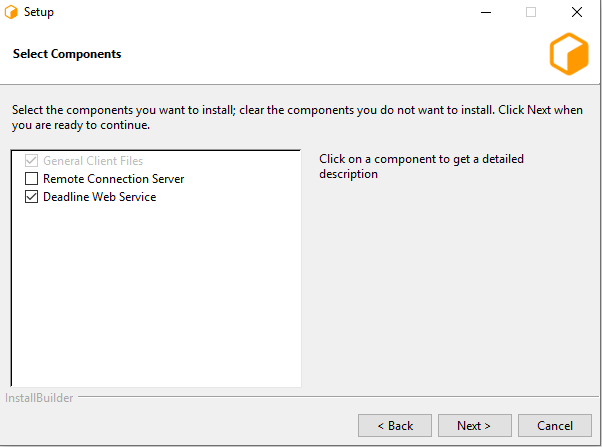The width and height of the screenshot is (602, 447).
Task: Click the Setup title text
Action: (x=39, y=13)
